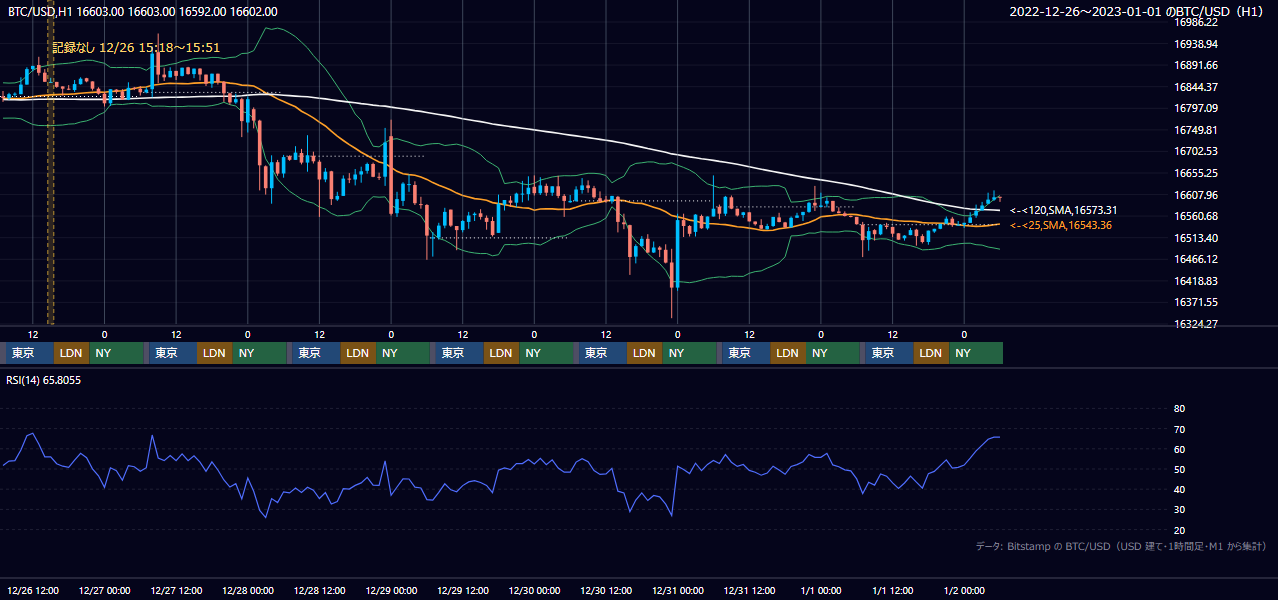Click price axis value 16466.12
This screenshot has width=1278, height=600.
tap(1195, 259)
